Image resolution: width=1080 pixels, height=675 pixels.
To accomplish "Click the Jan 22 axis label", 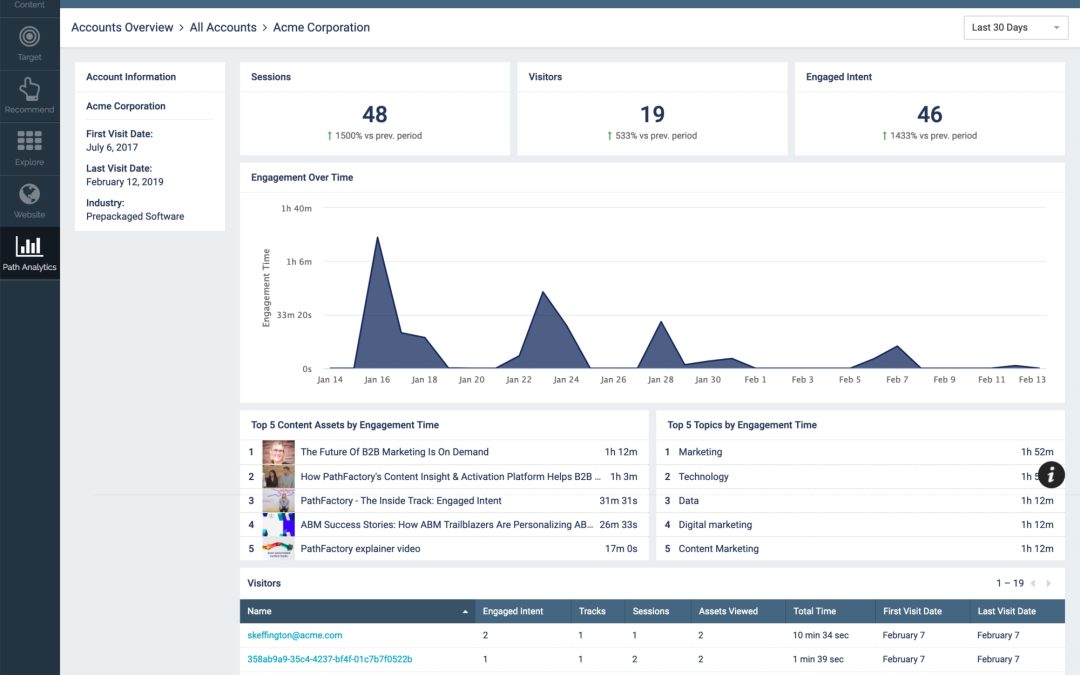I will point(519,380).
